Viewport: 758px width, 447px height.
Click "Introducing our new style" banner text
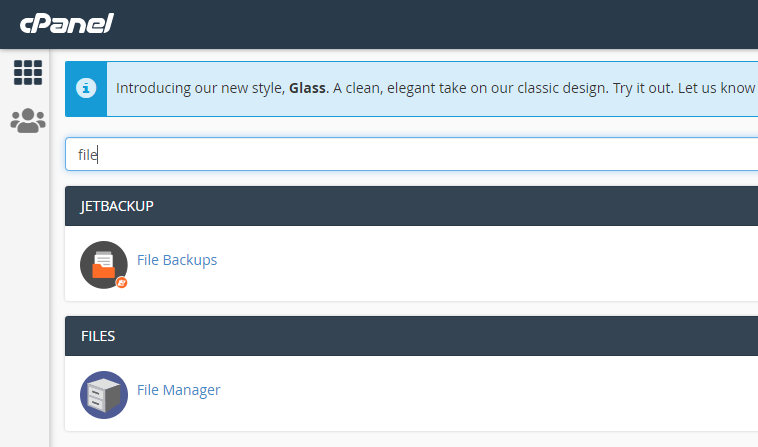200,88
